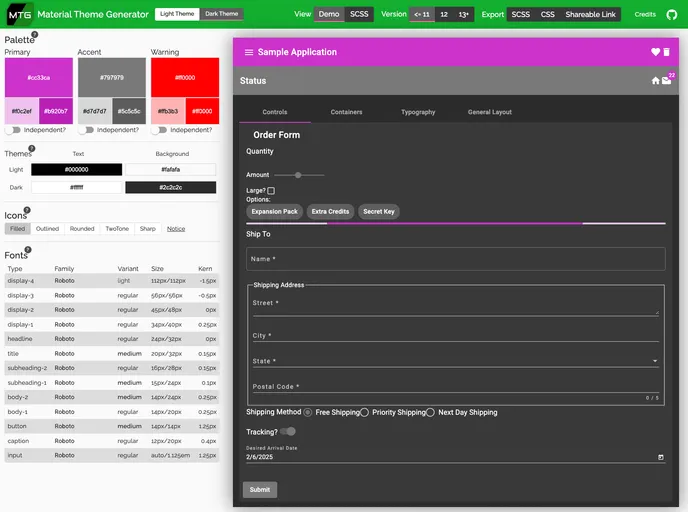Select Demo view
This screenshot has width=688, height=512.
point(329,14)
